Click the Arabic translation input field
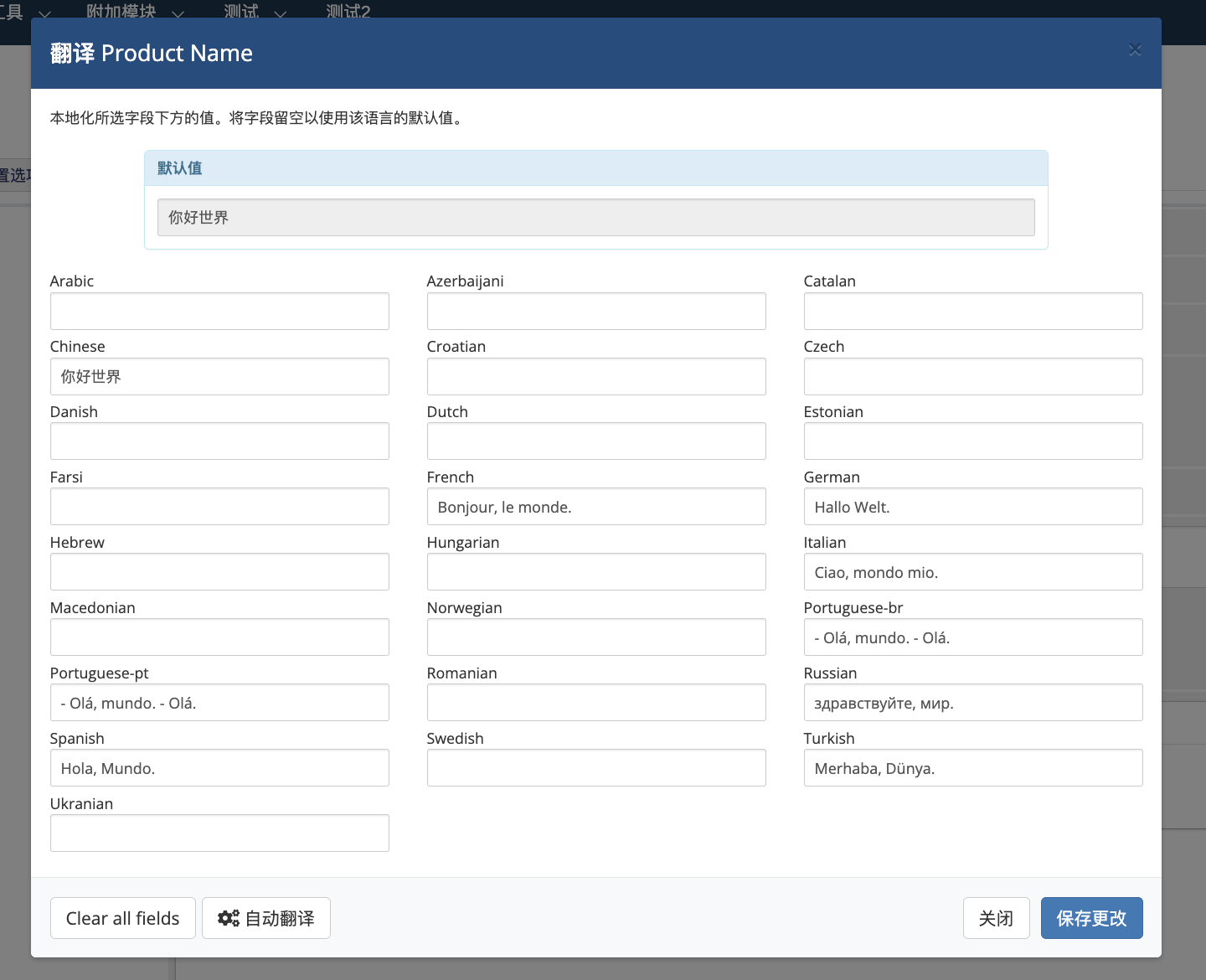The height and width of the screenshot is (980, 1206). coord(219,311)
